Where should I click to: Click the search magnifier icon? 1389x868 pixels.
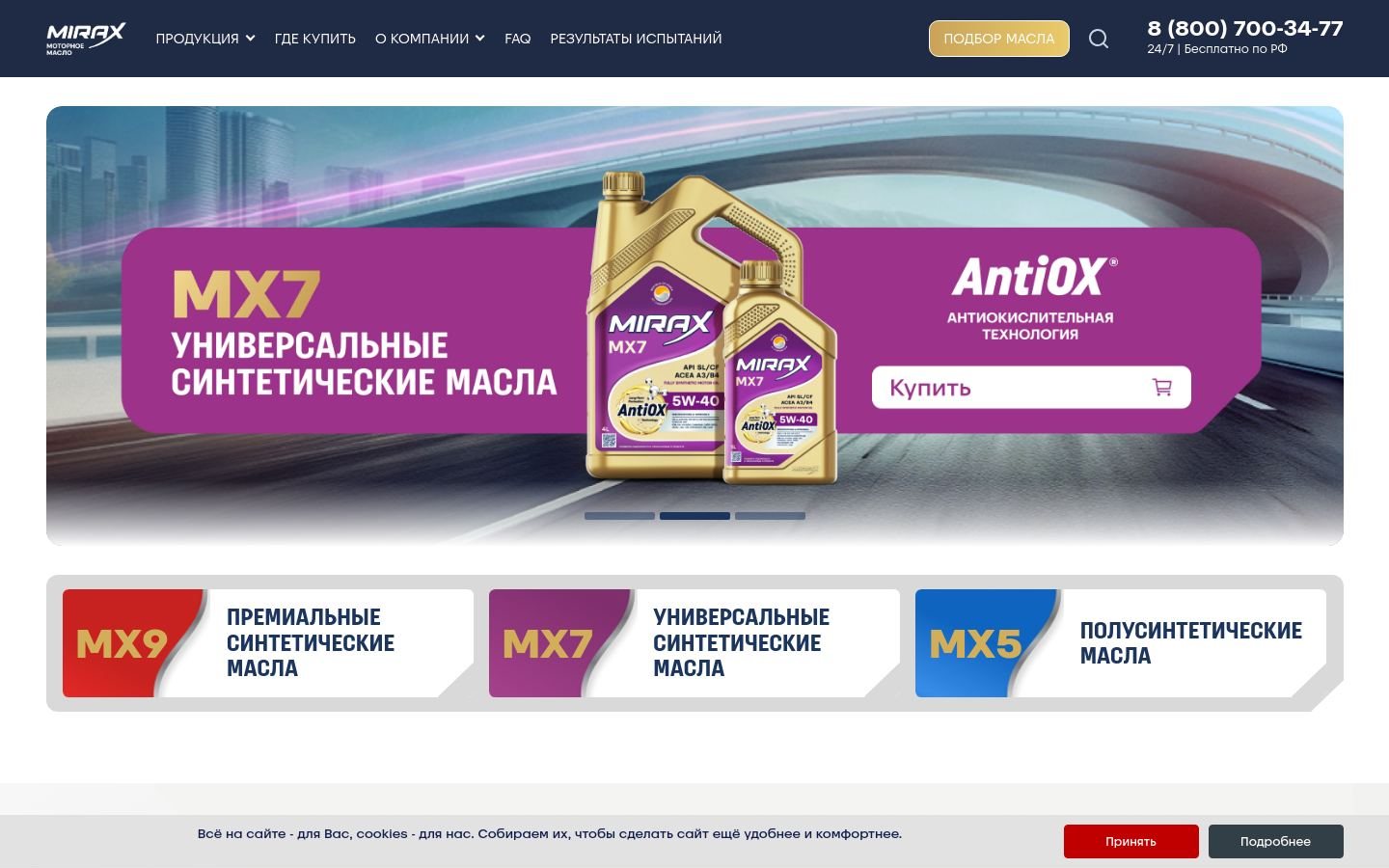[1099, 39]
